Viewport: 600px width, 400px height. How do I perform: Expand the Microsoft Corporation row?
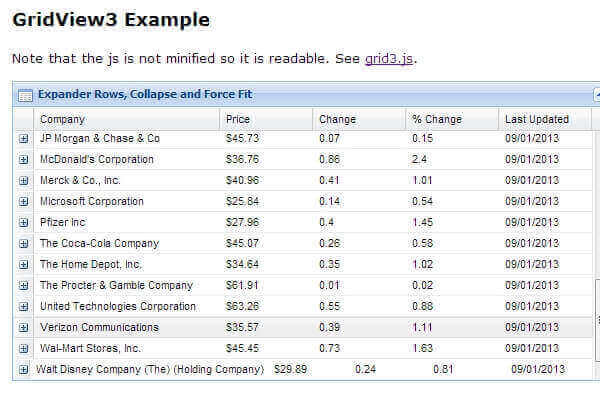point(24,202)
